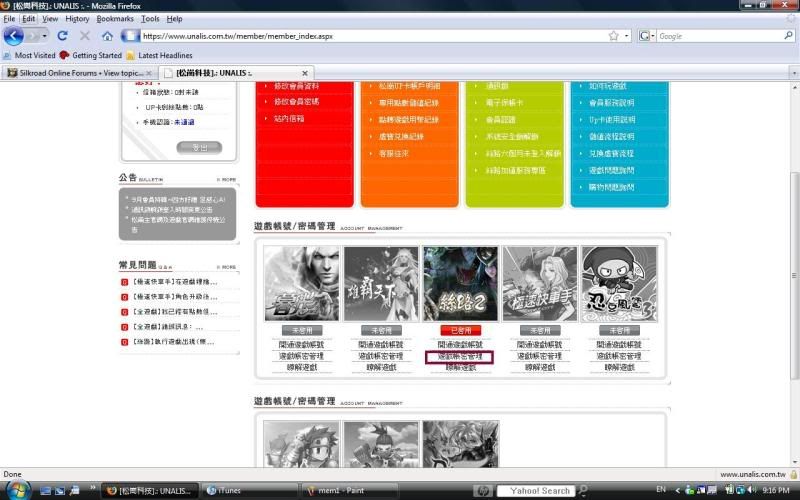Open the History menu

point(77,18)
